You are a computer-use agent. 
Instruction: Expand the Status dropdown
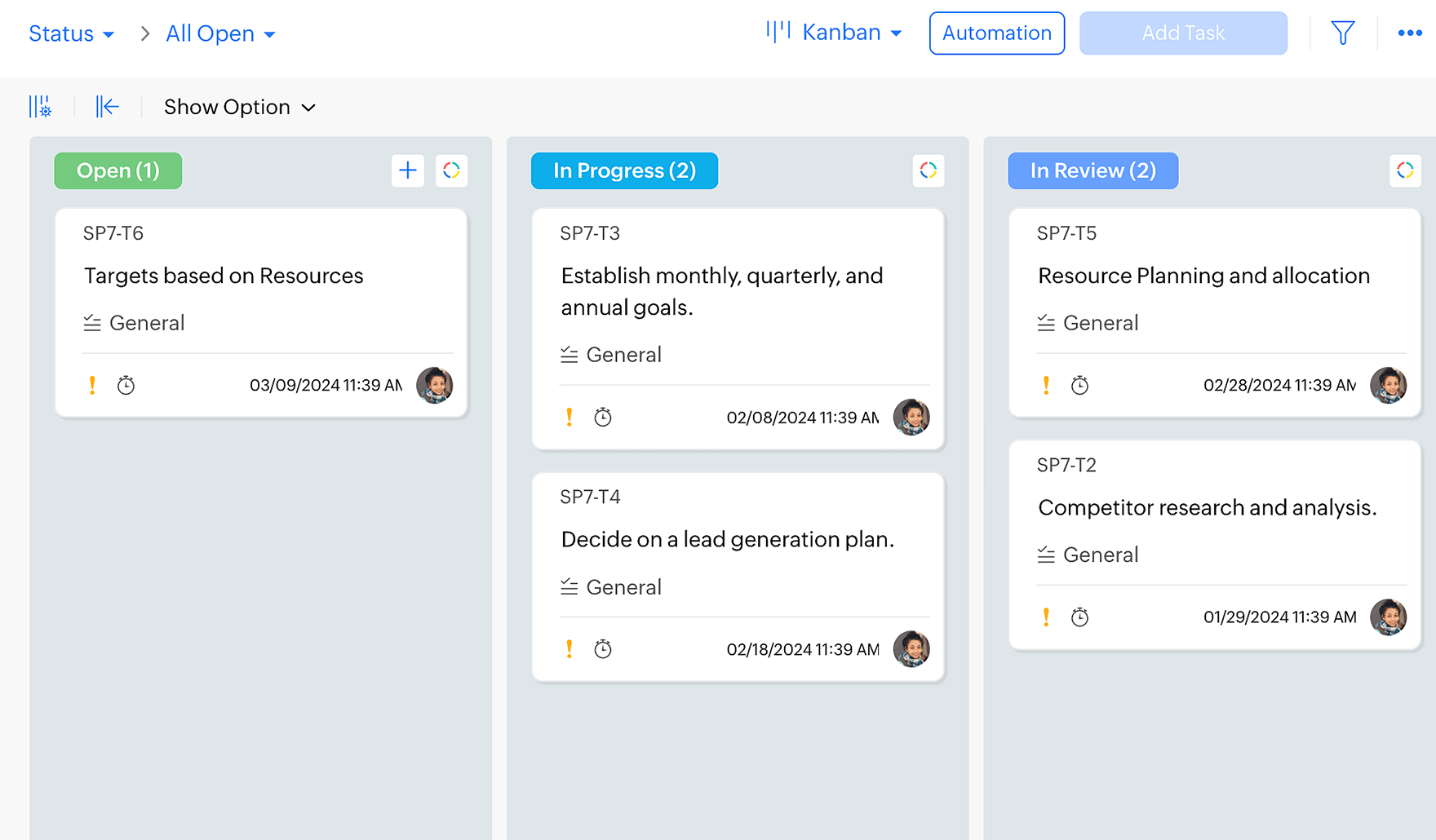coord(71,33)
